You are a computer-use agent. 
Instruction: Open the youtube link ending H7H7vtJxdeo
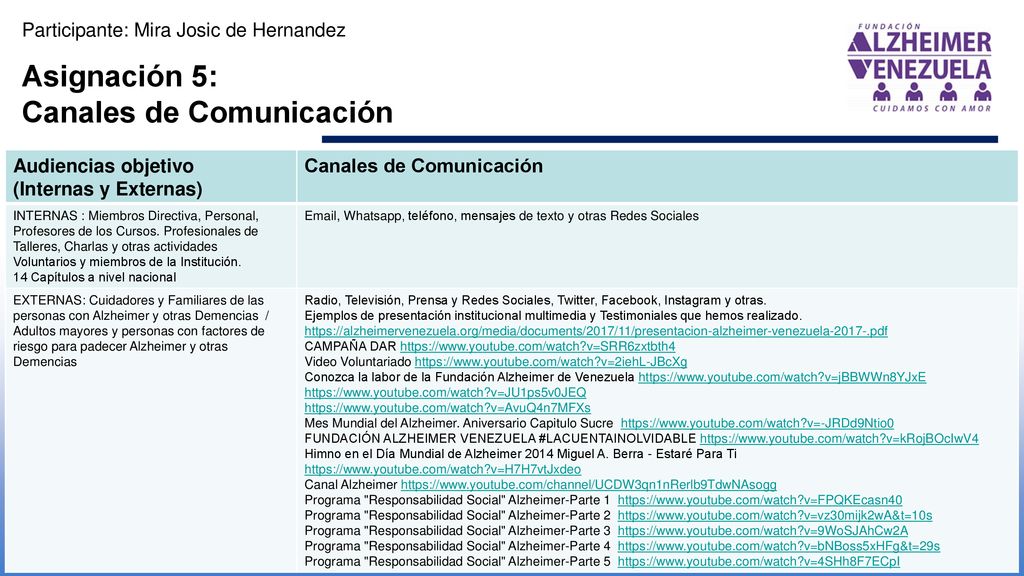tap(442, 470)
